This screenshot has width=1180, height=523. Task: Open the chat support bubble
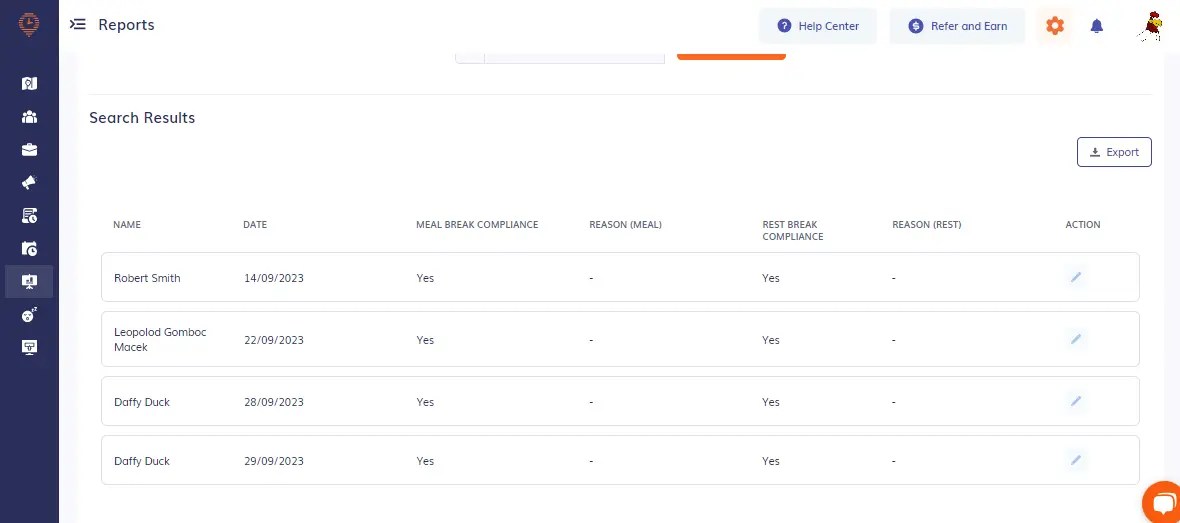click(1162, 502)
